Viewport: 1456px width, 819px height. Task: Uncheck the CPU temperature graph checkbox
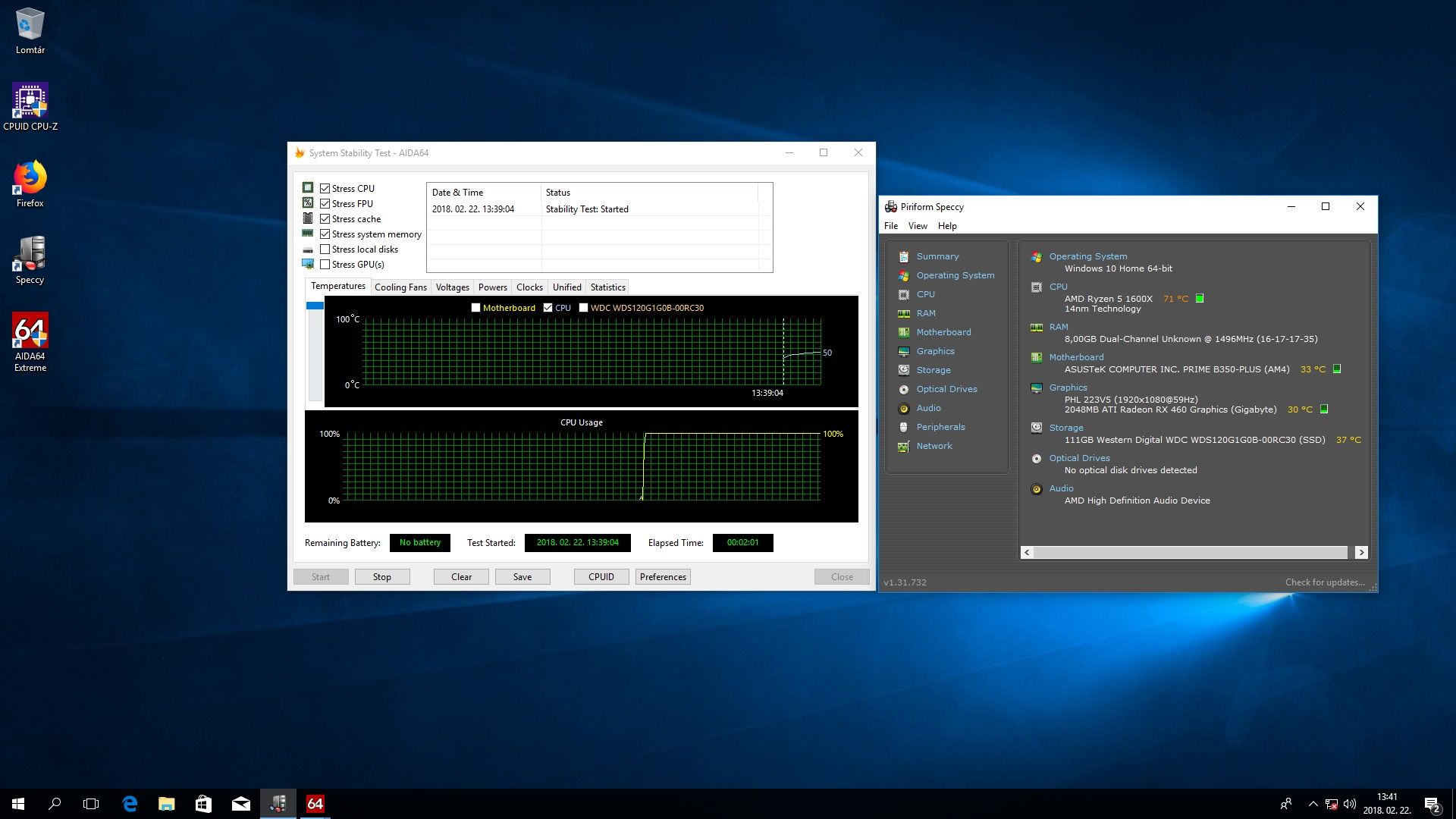[548, 308]
